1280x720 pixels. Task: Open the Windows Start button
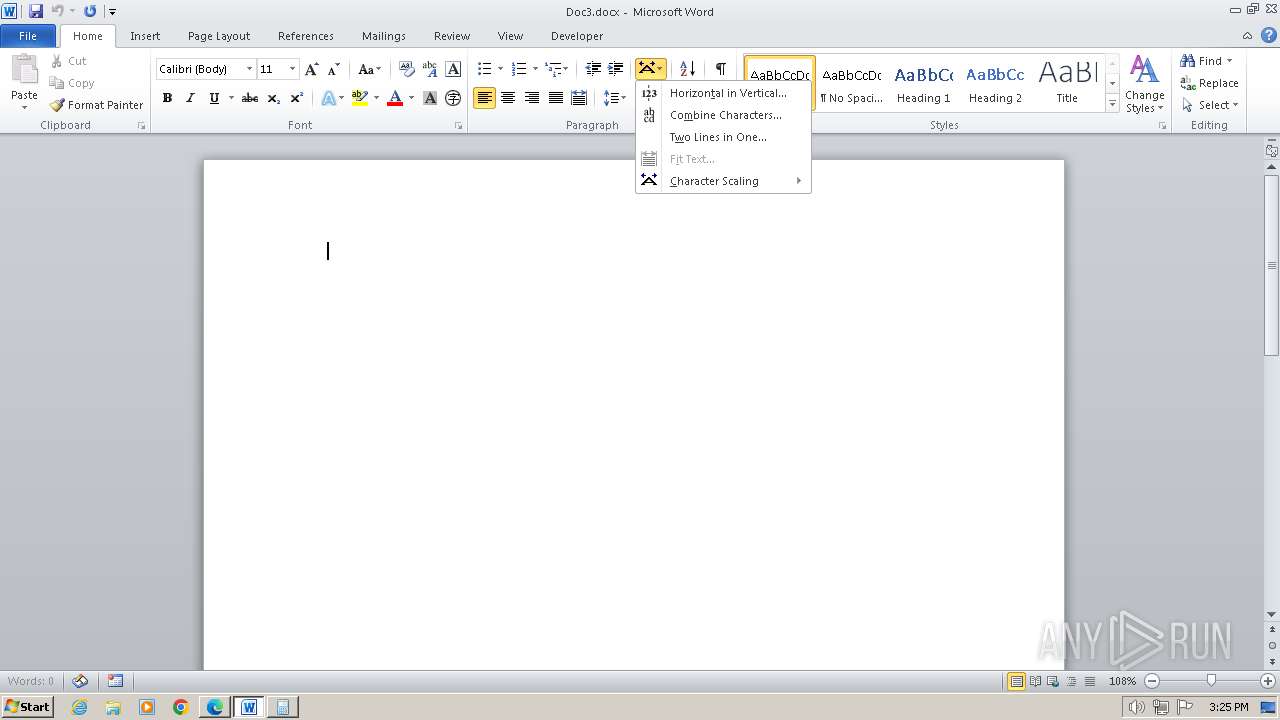coord(28,707)
